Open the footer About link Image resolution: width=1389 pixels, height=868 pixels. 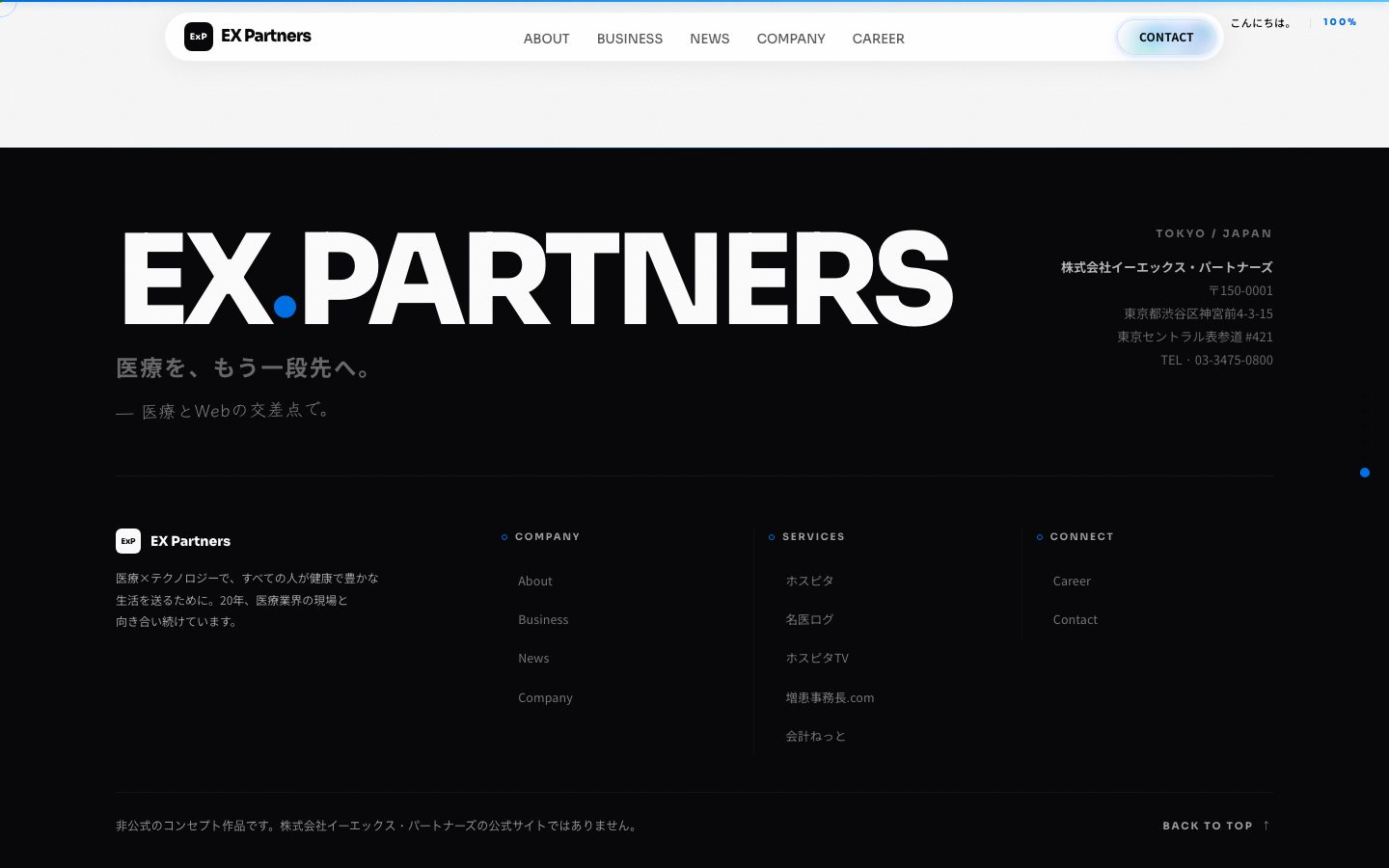535,581
